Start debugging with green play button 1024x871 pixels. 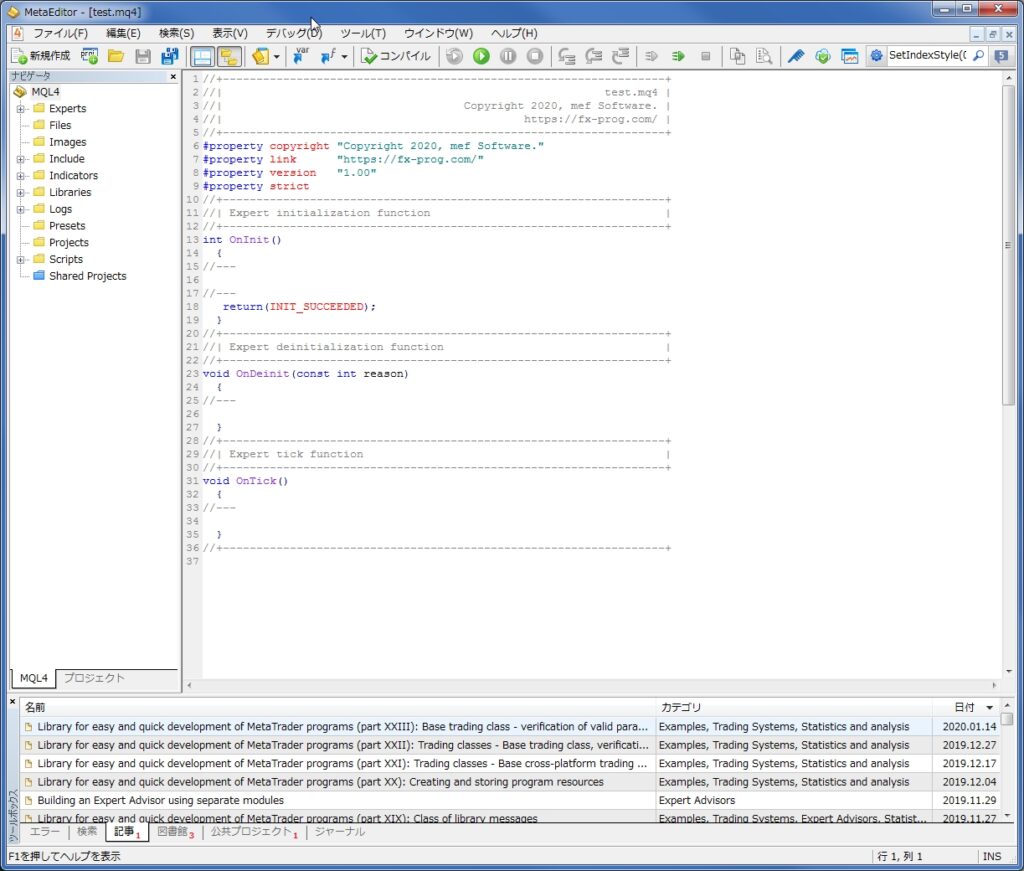(x=481, y=56)
